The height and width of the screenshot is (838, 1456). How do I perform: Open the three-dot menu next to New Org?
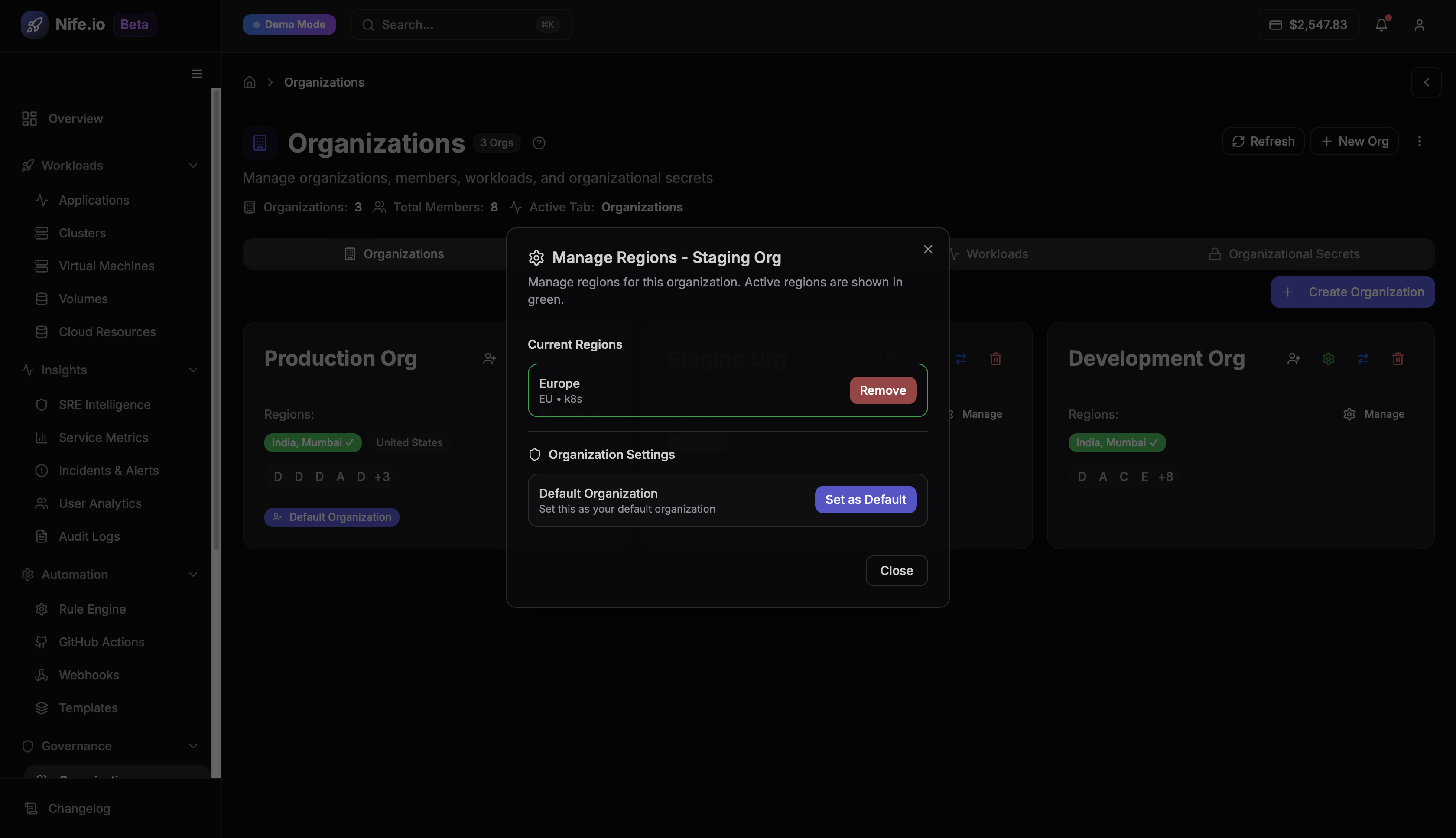click(1420, 141)
